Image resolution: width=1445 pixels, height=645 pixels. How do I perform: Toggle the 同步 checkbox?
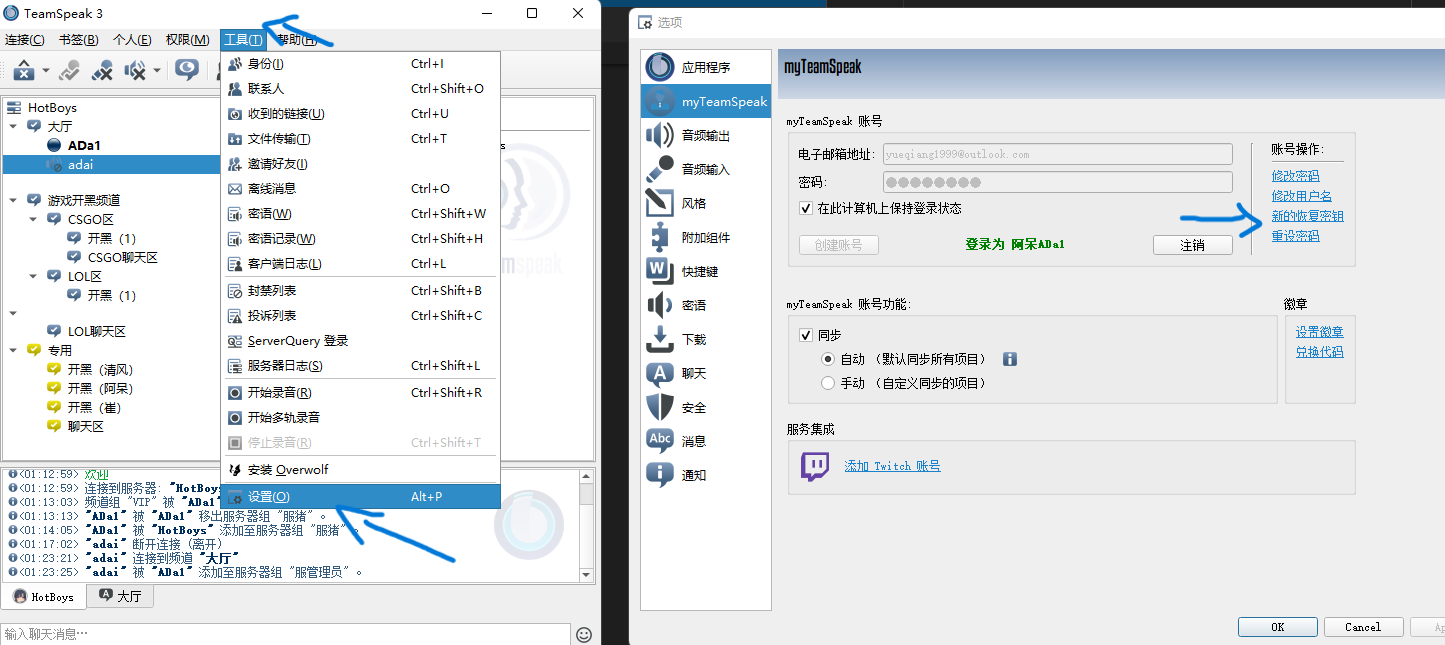[806, 335]
